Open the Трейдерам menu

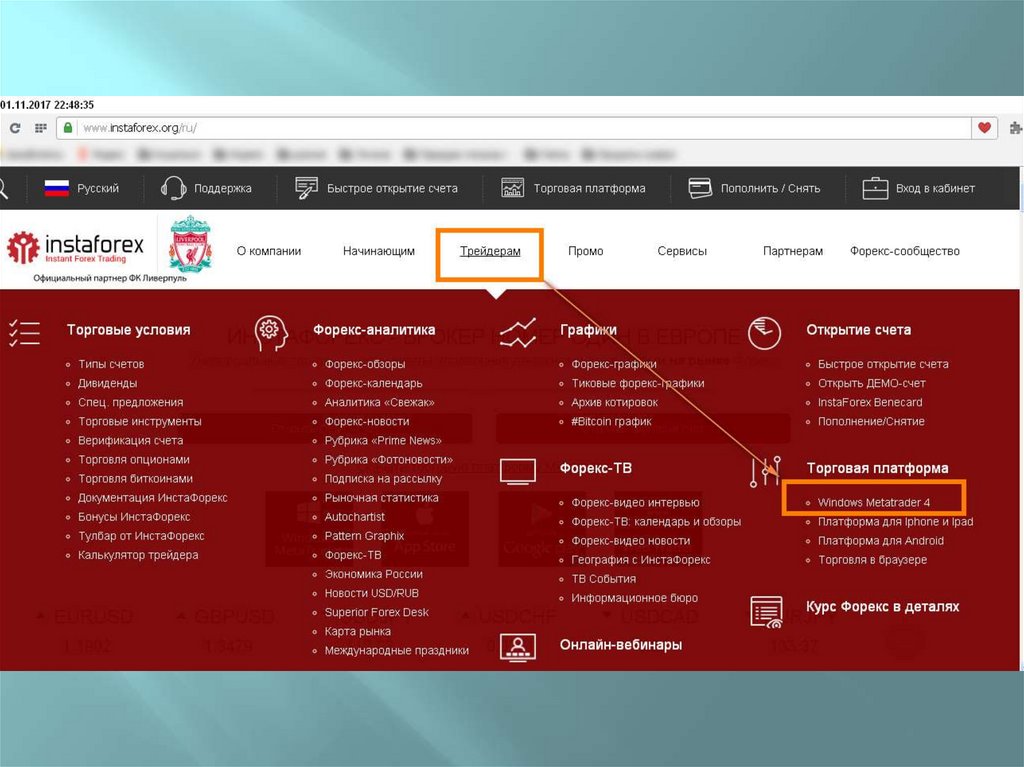point(490,251)
